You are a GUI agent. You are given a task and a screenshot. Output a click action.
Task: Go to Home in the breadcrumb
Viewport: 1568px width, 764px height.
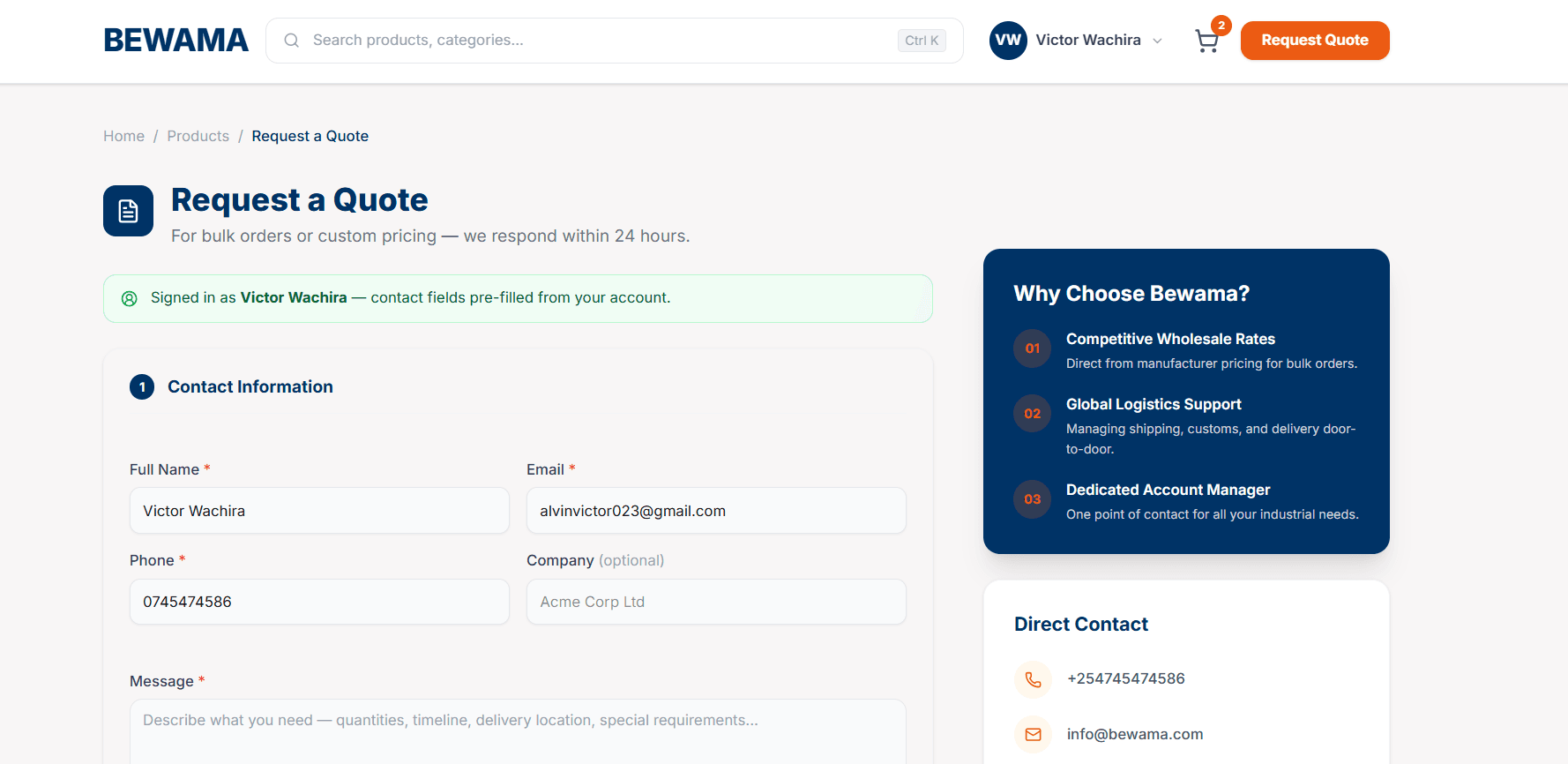pyautogui.click(x=123, y=136)
